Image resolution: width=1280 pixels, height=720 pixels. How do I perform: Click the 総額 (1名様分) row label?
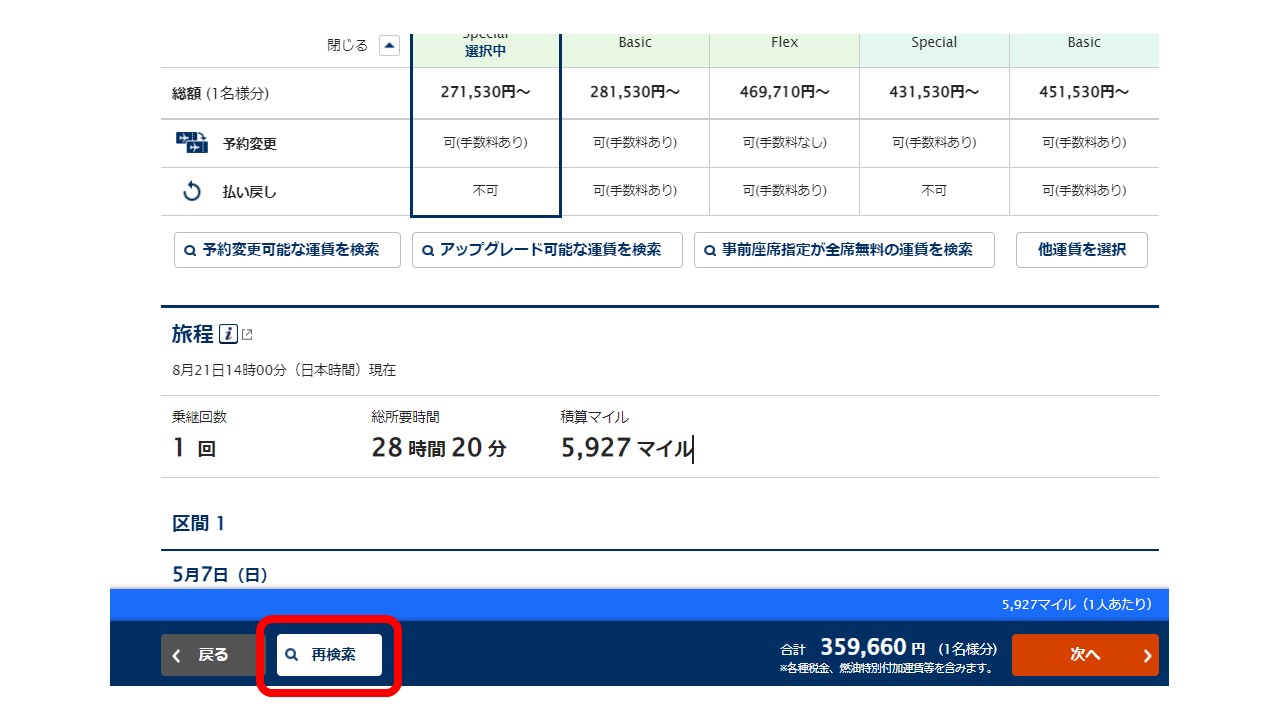click(x=220, y=94)
